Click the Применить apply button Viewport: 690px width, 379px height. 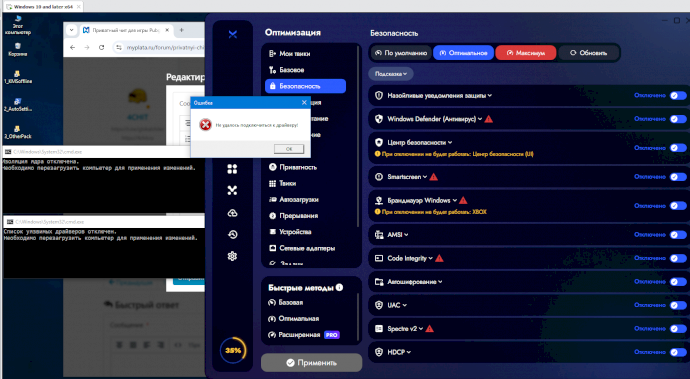point(312,363)
